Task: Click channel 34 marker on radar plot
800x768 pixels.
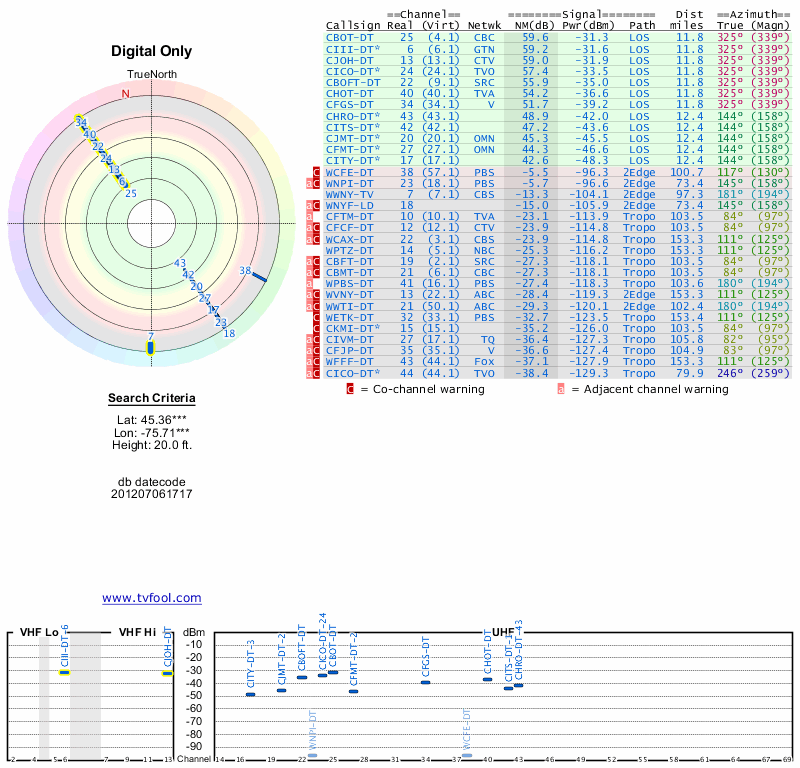Action: [80, 122]
